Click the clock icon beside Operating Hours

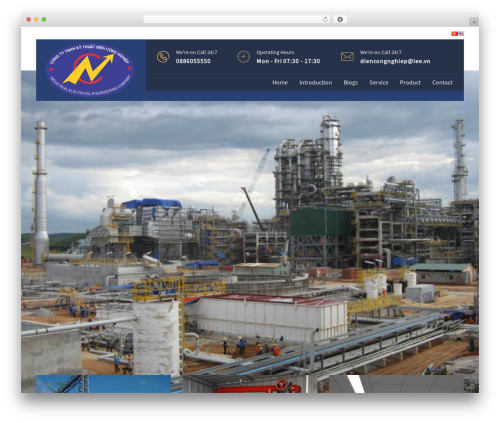(x=243, y=57)
